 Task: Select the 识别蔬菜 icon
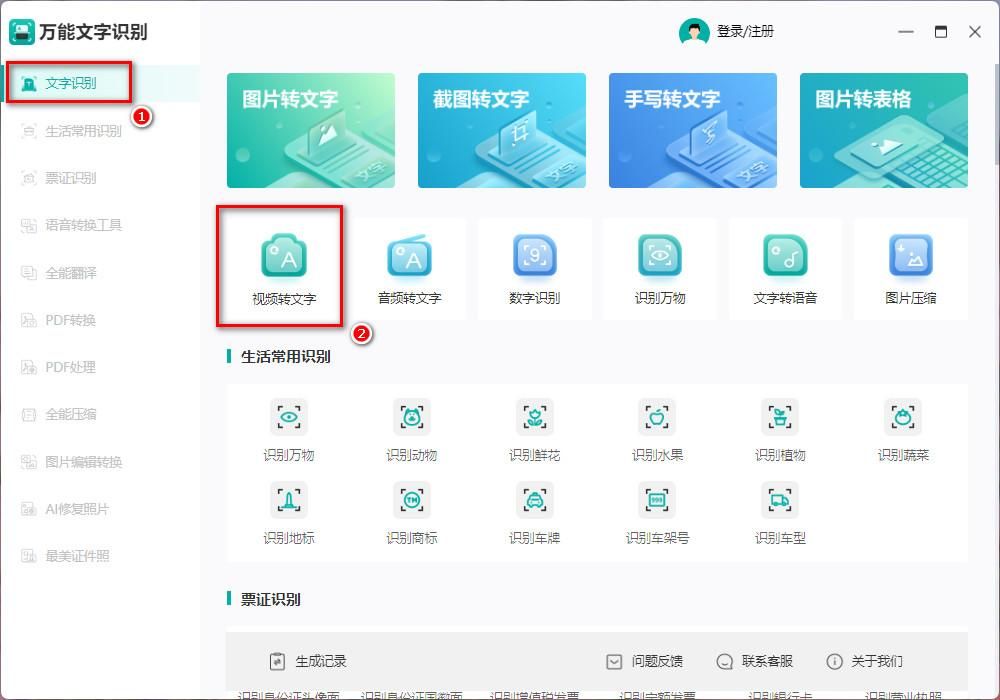[x=903, y=430]
